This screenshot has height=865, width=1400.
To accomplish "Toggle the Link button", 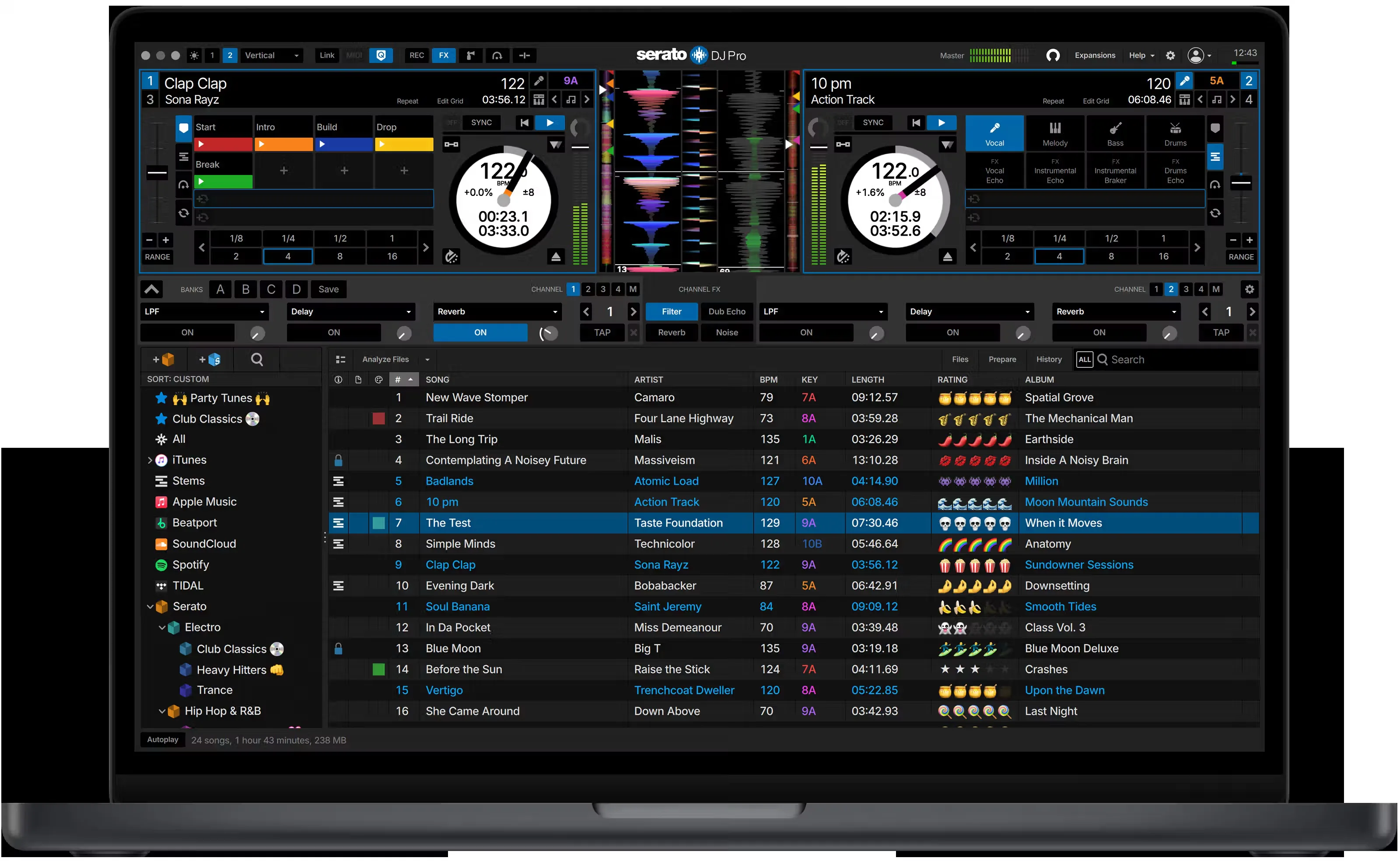I will pos(327,56).
